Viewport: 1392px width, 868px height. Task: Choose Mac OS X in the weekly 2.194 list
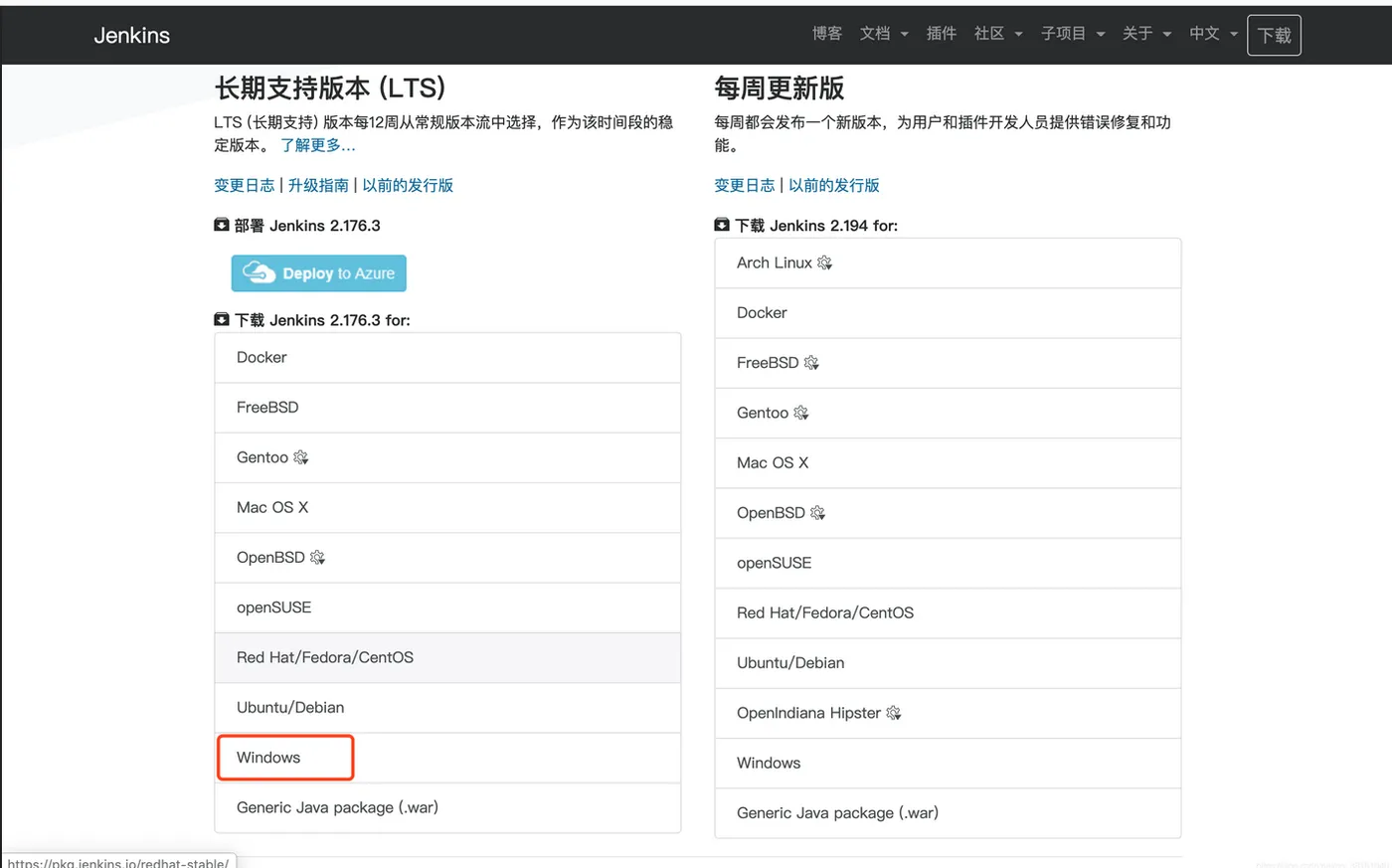[948, 463]
